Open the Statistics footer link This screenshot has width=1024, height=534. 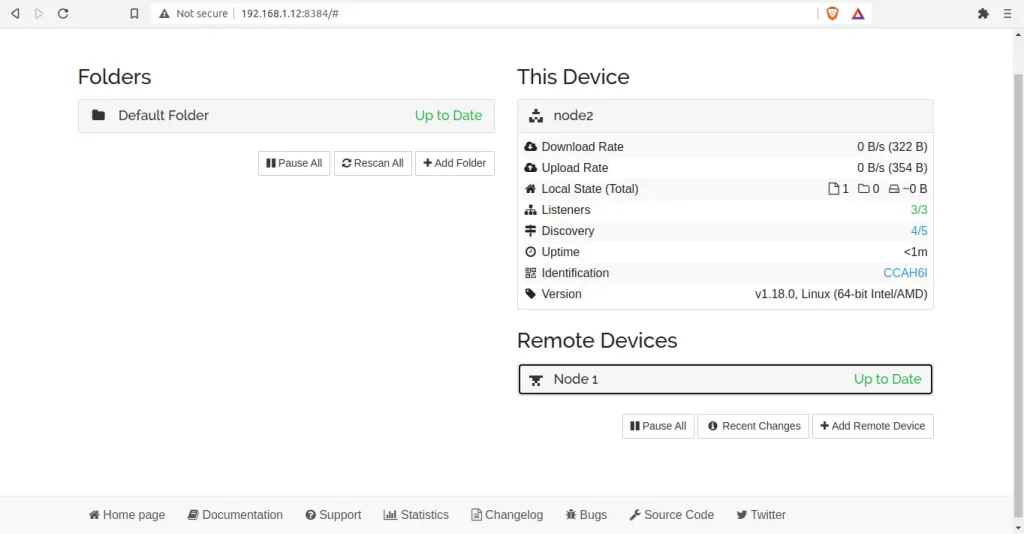coord(416,515)
